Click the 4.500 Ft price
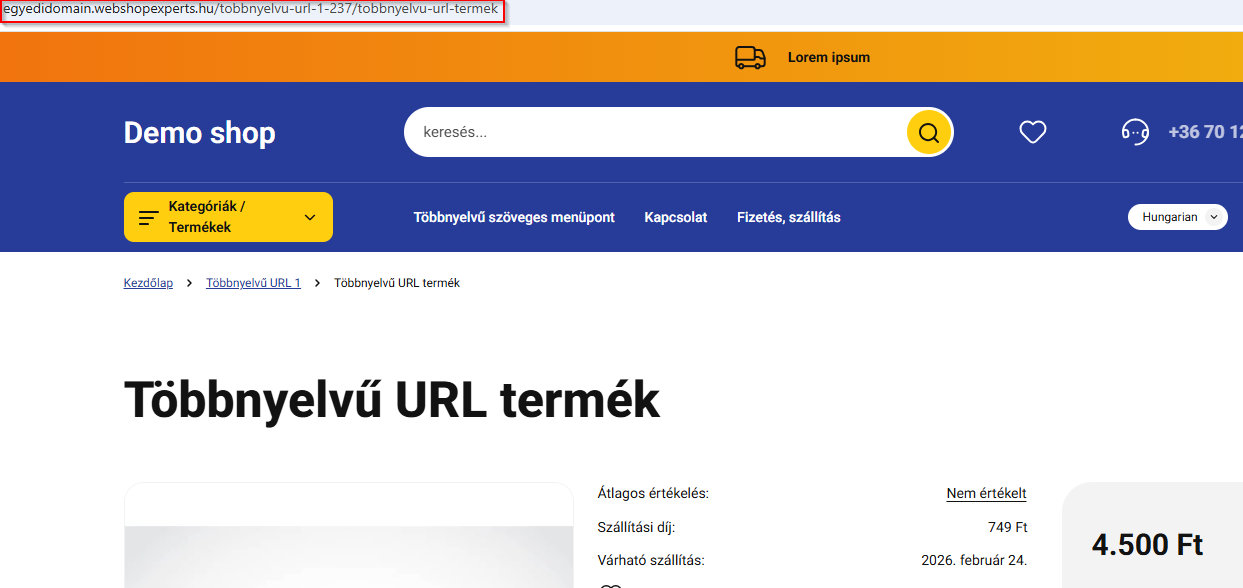 [x=1147, y=545]
